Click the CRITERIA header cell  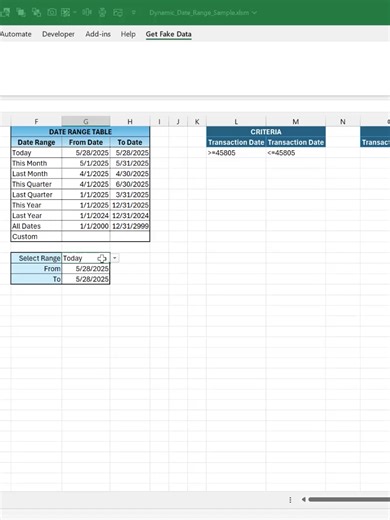266,132
